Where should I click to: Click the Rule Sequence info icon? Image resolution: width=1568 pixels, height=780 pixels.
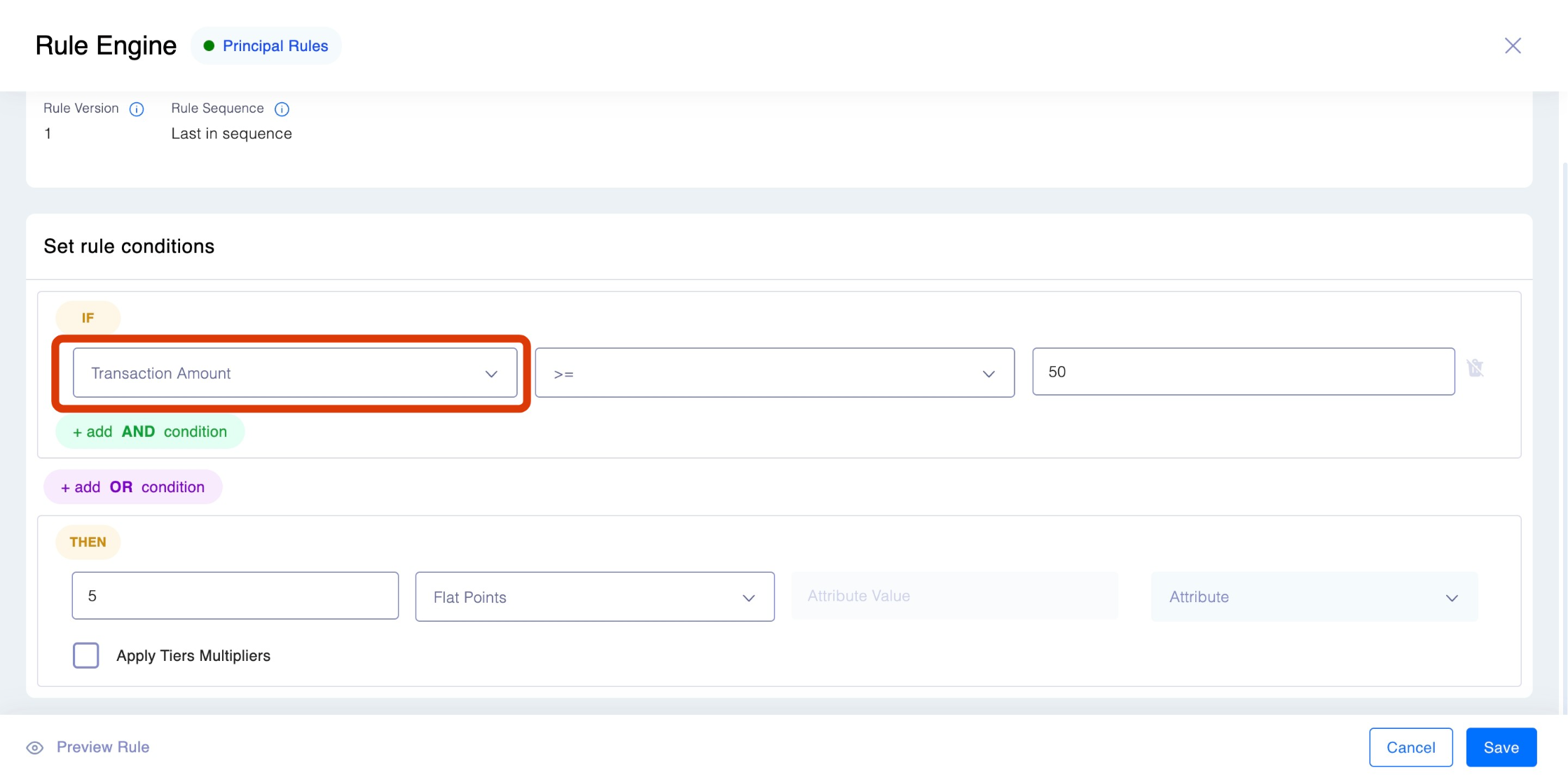click(x=282, y=109)
